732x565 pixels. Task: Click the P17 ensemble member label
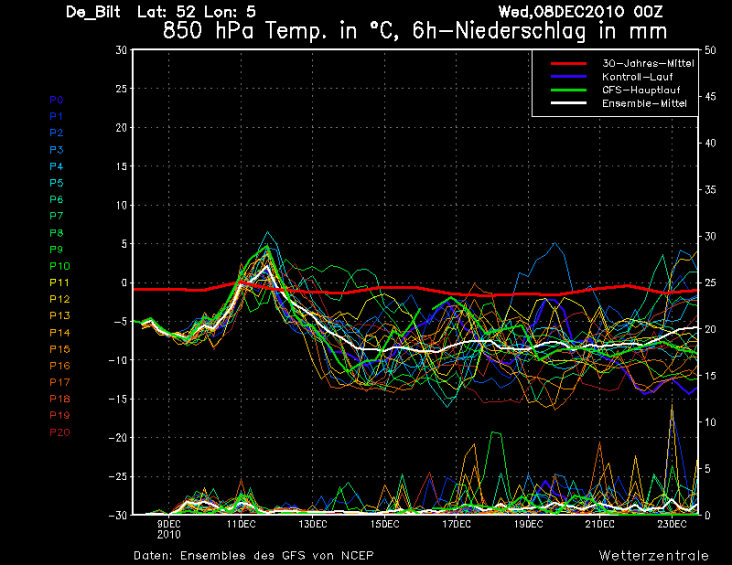[60, 382]
